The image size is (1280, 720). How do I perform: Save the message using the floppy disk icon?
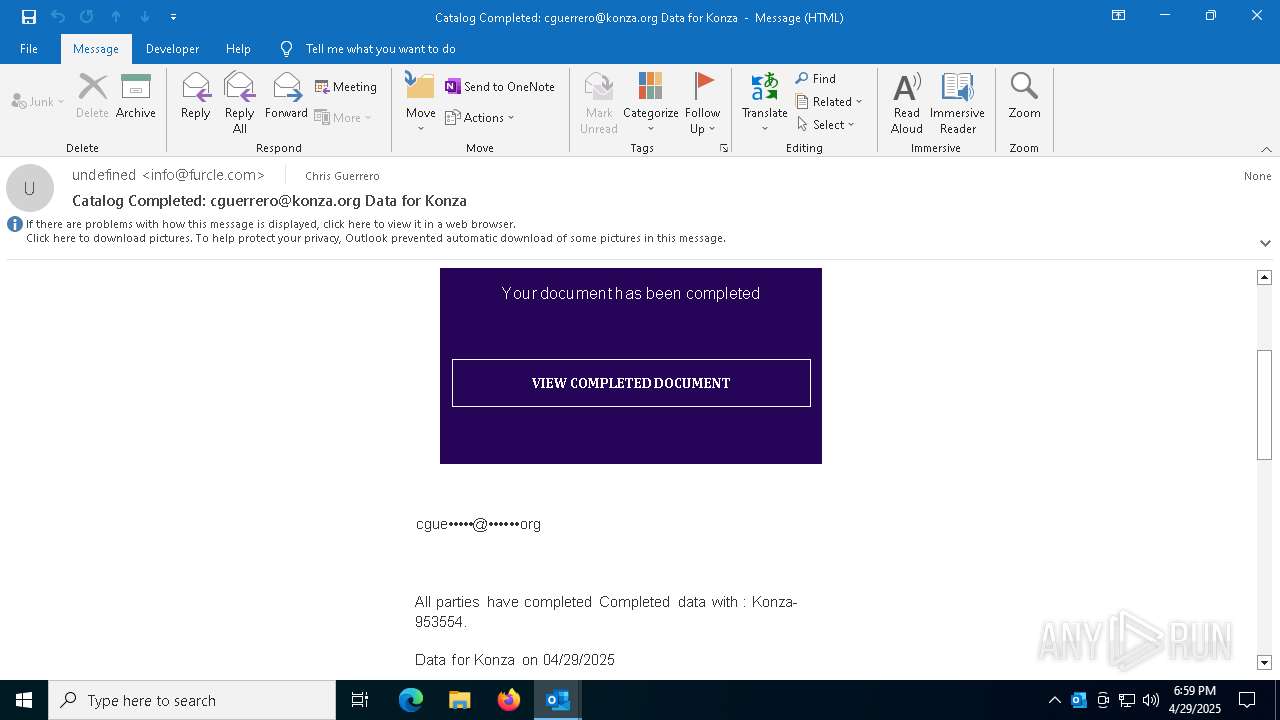coord(29,17)
